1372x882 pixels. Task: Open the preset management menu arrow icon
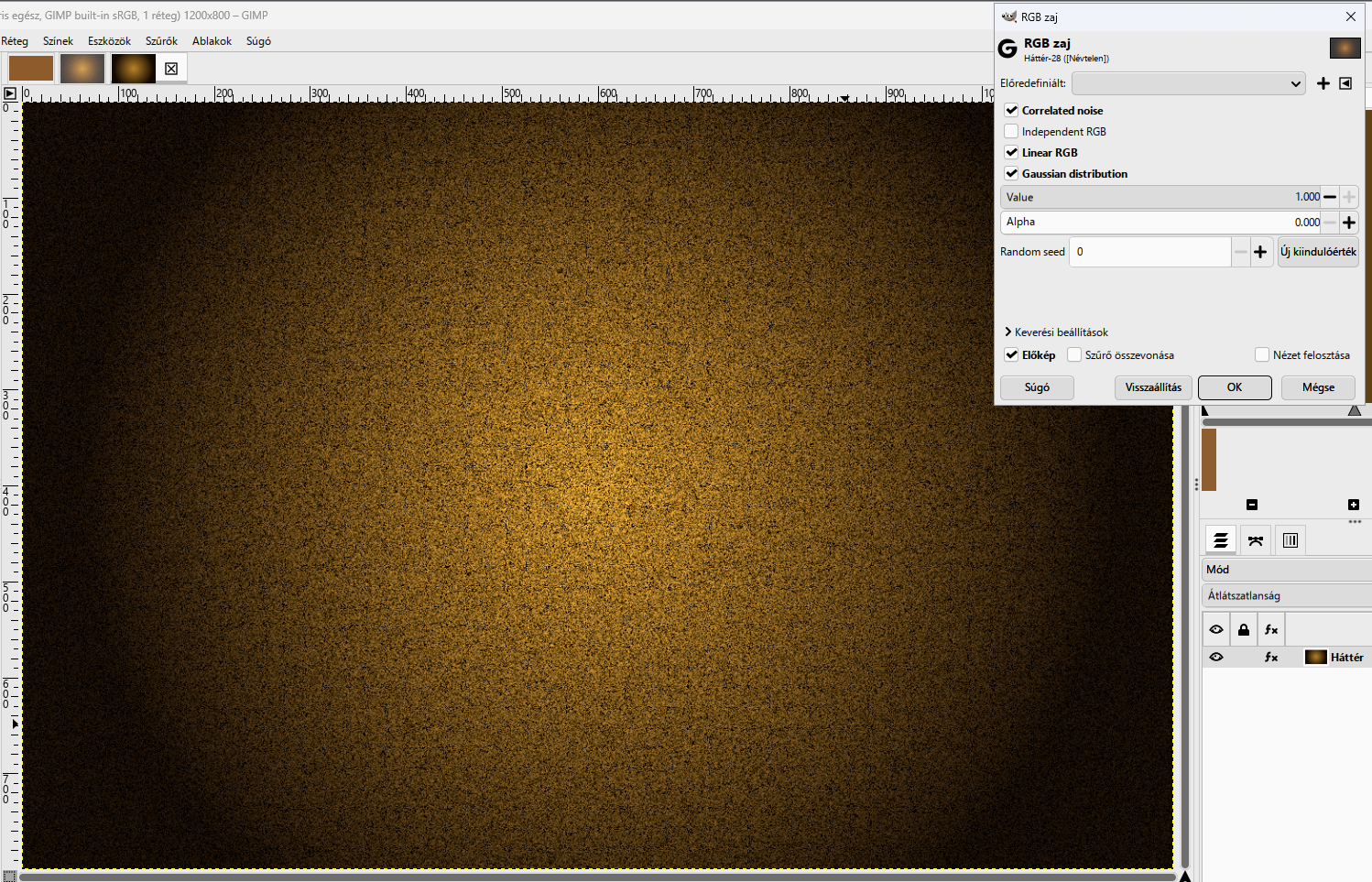click(1345, 83)
